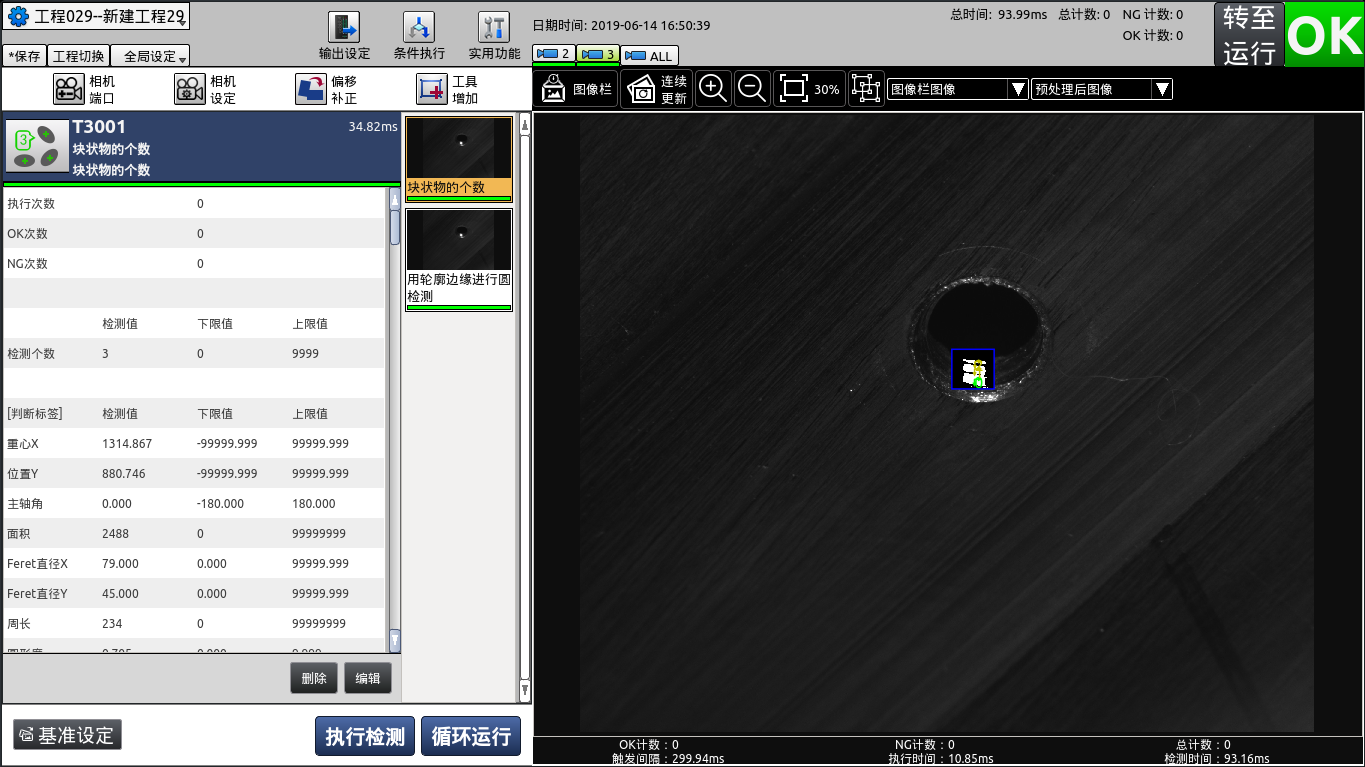Click the Feret直径X value 79.000
Screen dimensions: 1365x767
(120, 564)
